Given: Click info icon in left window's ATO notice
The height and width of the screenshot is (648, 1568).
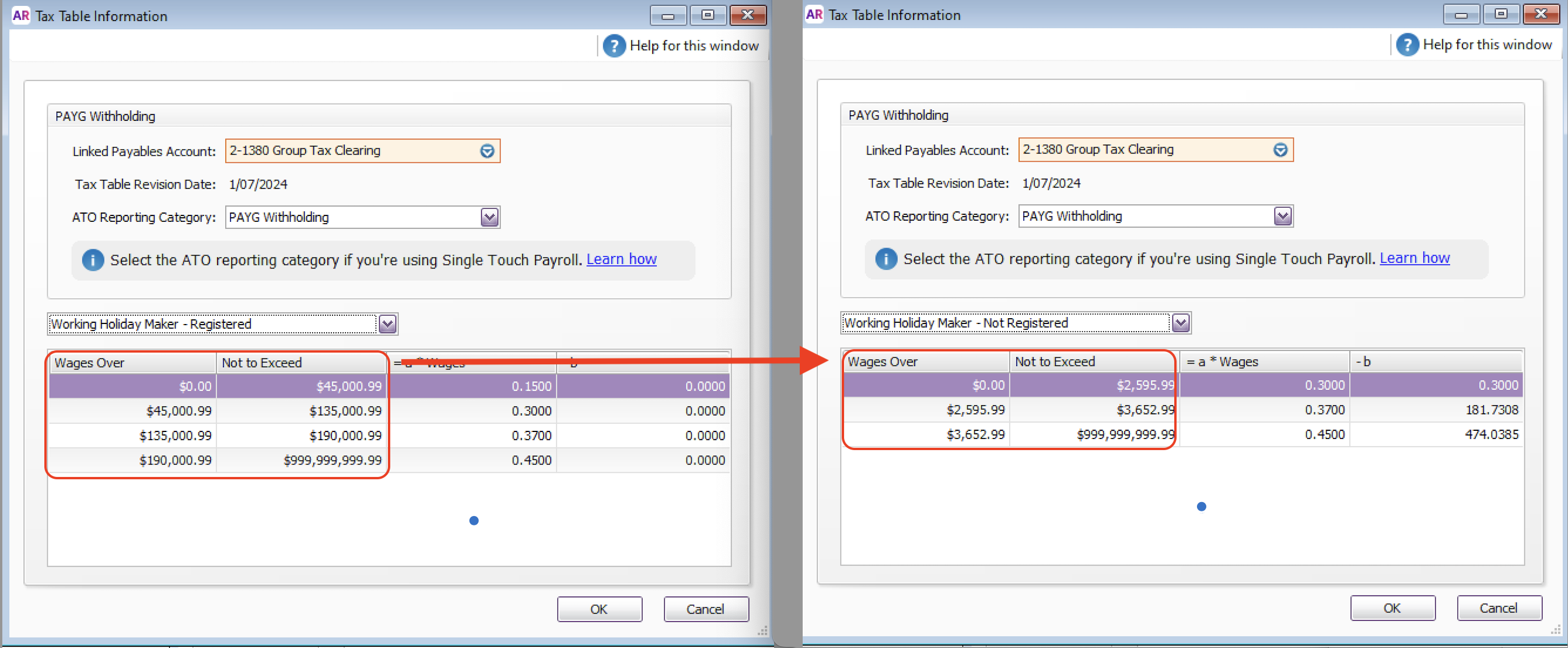Looking at the screenshot, I should click(x=93, y=260).
